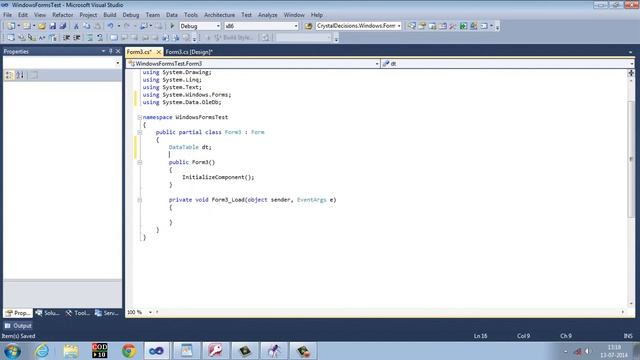Open Solution Explorer from toolbar icon
This screenshot has height=360, width=640.
coord(412,26)
